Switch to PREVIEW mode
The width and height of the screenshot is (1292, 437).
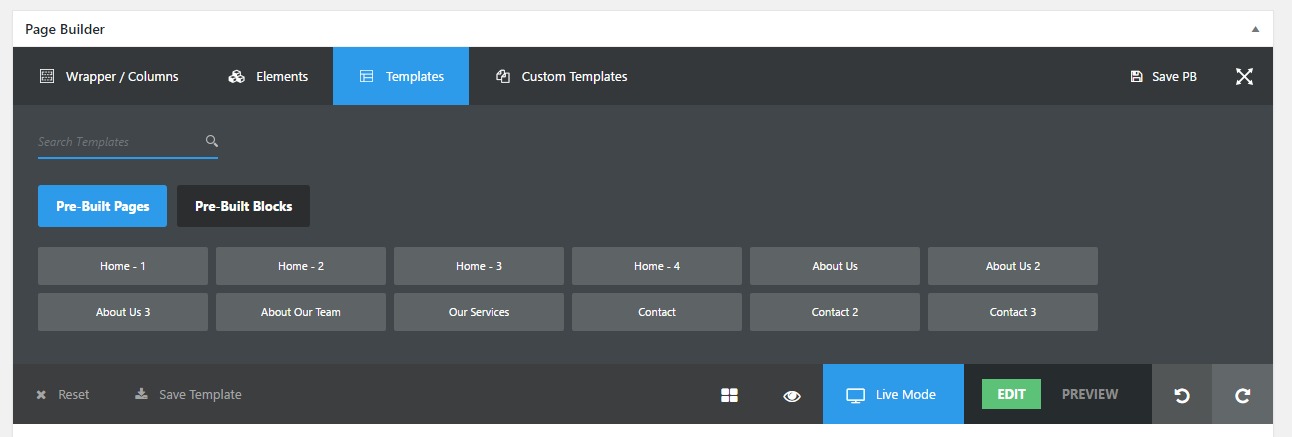click(x=1089, y=394)
